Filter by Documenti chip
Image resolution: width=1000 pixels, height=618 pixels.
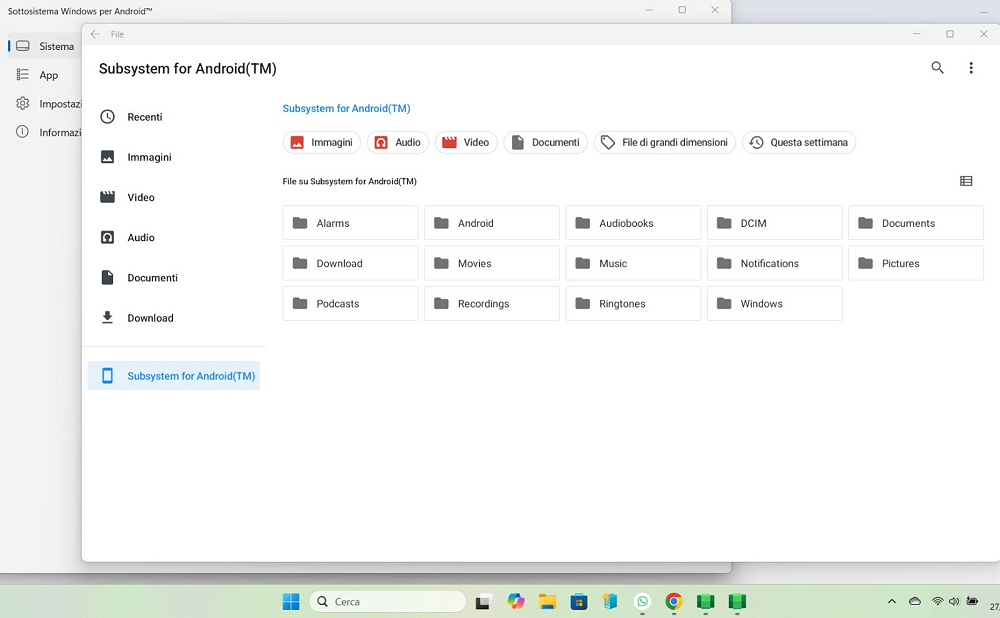point(545,142)
